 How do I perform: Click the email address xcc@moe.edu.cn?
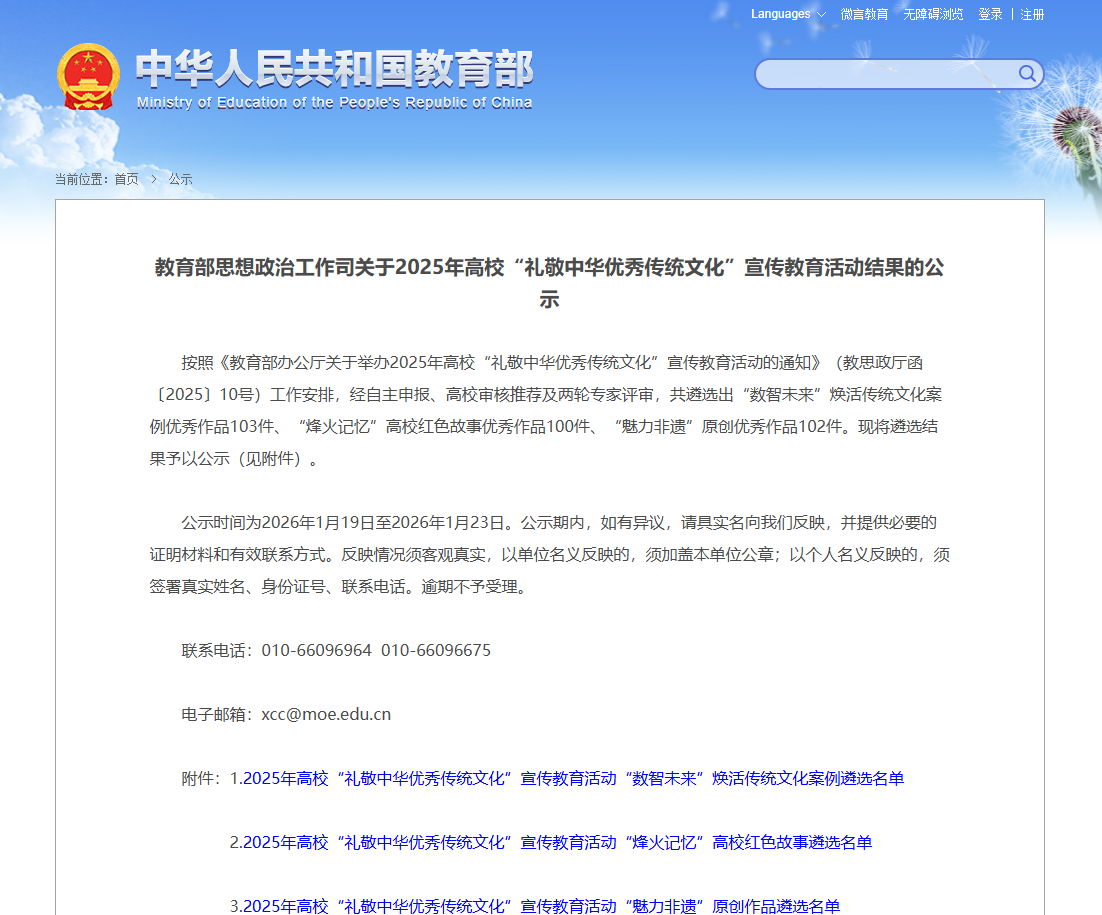[326, 714]
